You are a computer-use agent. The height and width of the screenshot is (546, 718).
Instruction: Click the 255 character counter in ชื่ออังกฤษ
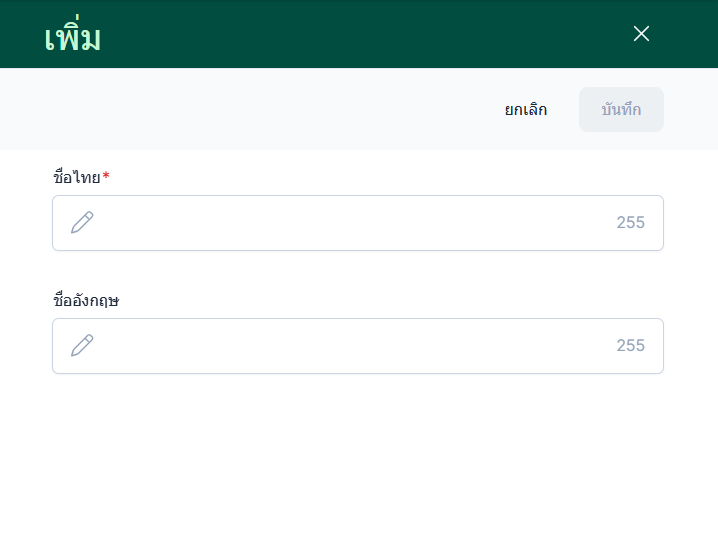point(630,346)
